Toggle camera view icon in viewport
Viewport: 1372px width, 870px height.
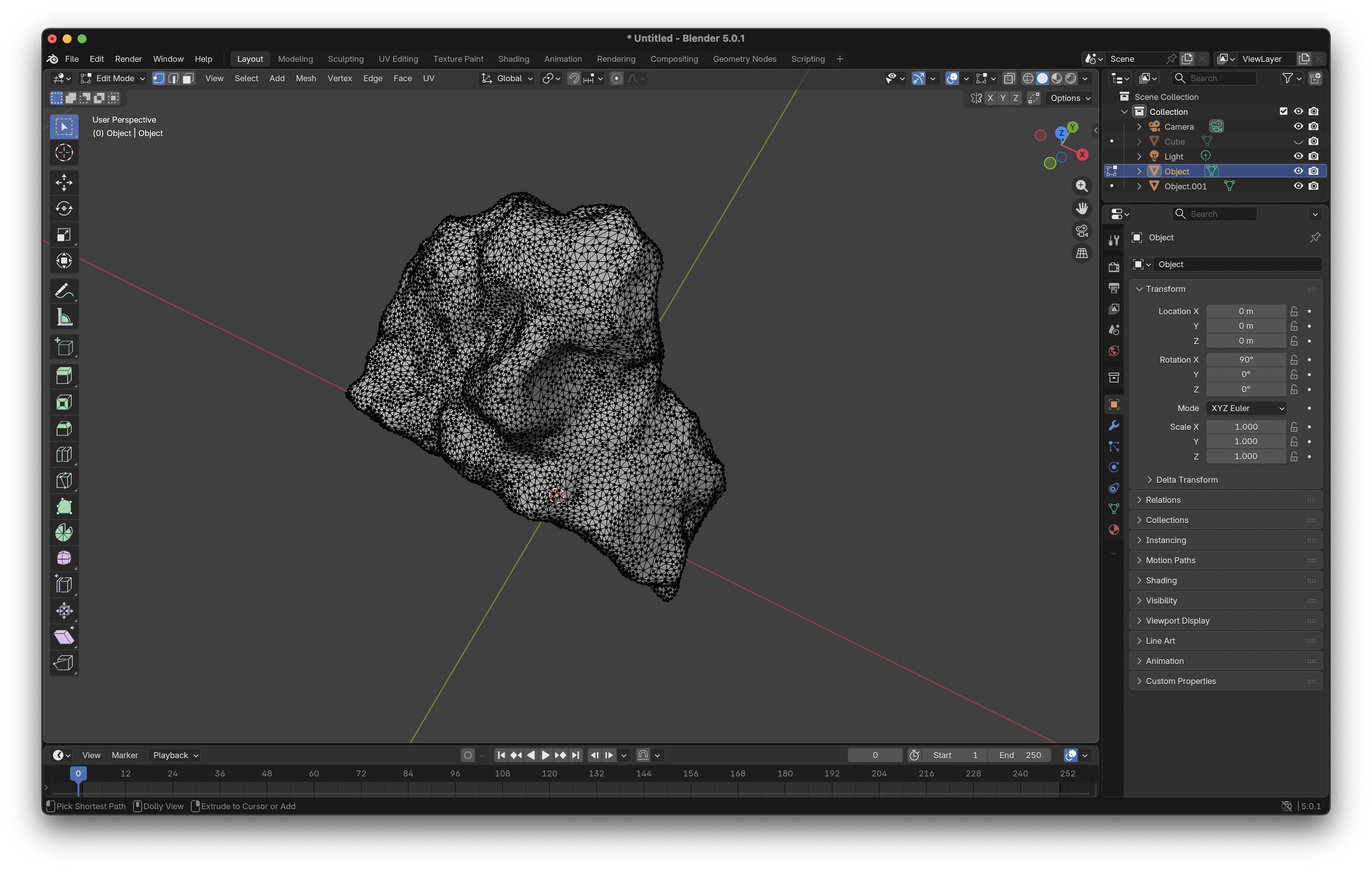point(1082,231)
